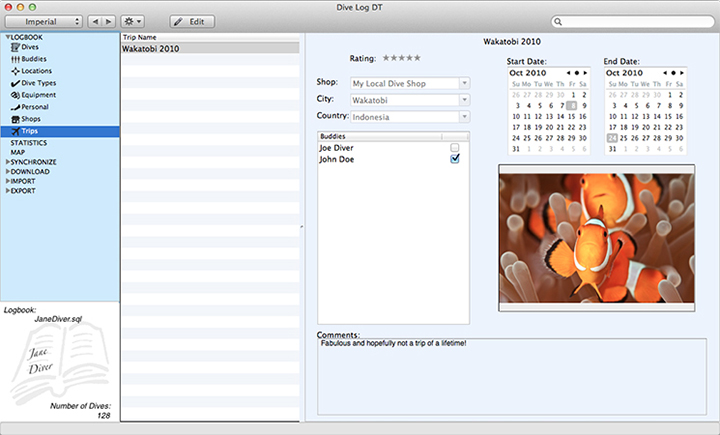Click the clownfish trip photo
Image resolution: width=720 pixels, height=435 pixels.
[x=596, y=238]
